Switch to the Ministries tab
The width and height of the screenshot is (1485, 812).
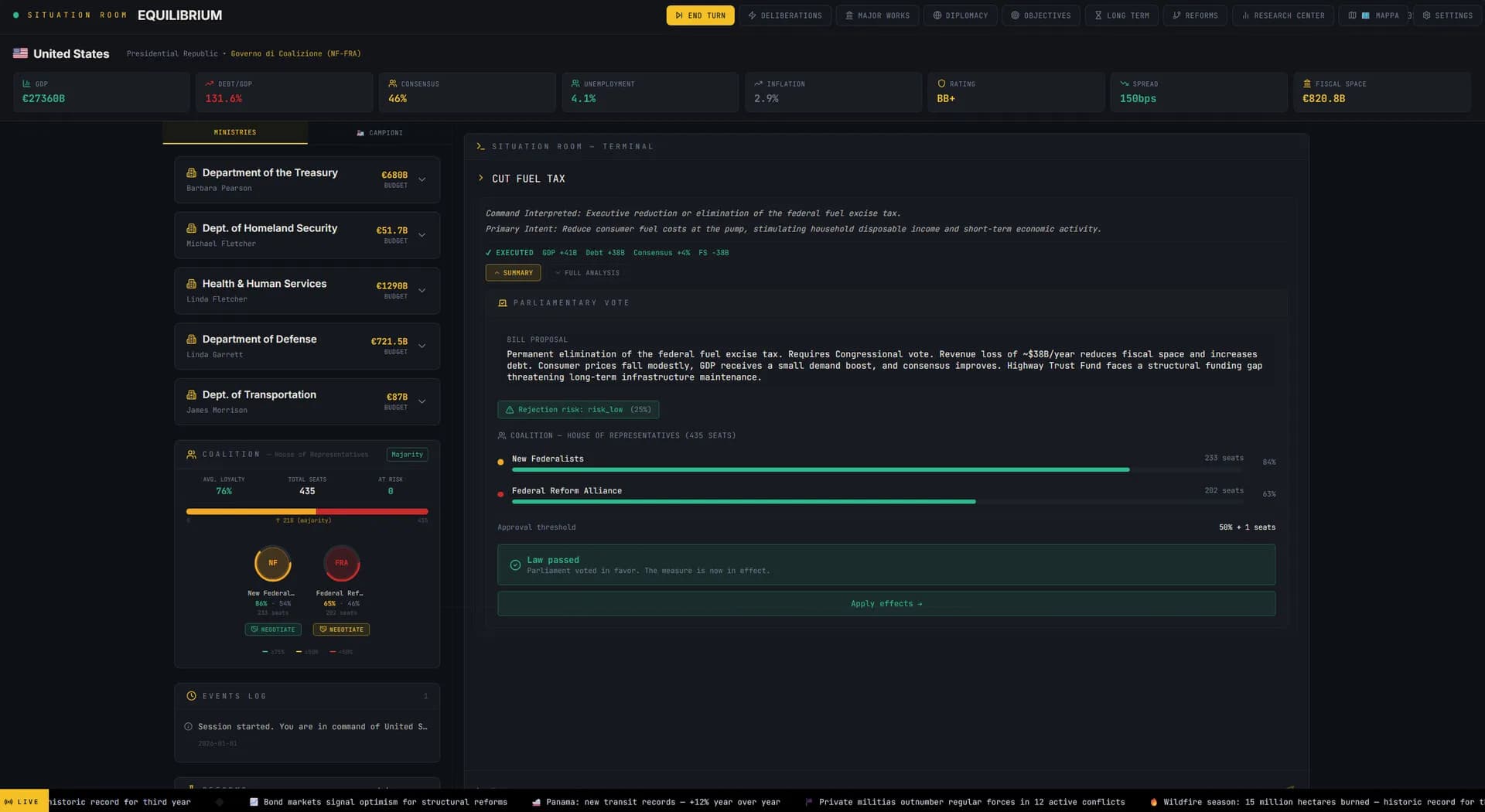235,132
